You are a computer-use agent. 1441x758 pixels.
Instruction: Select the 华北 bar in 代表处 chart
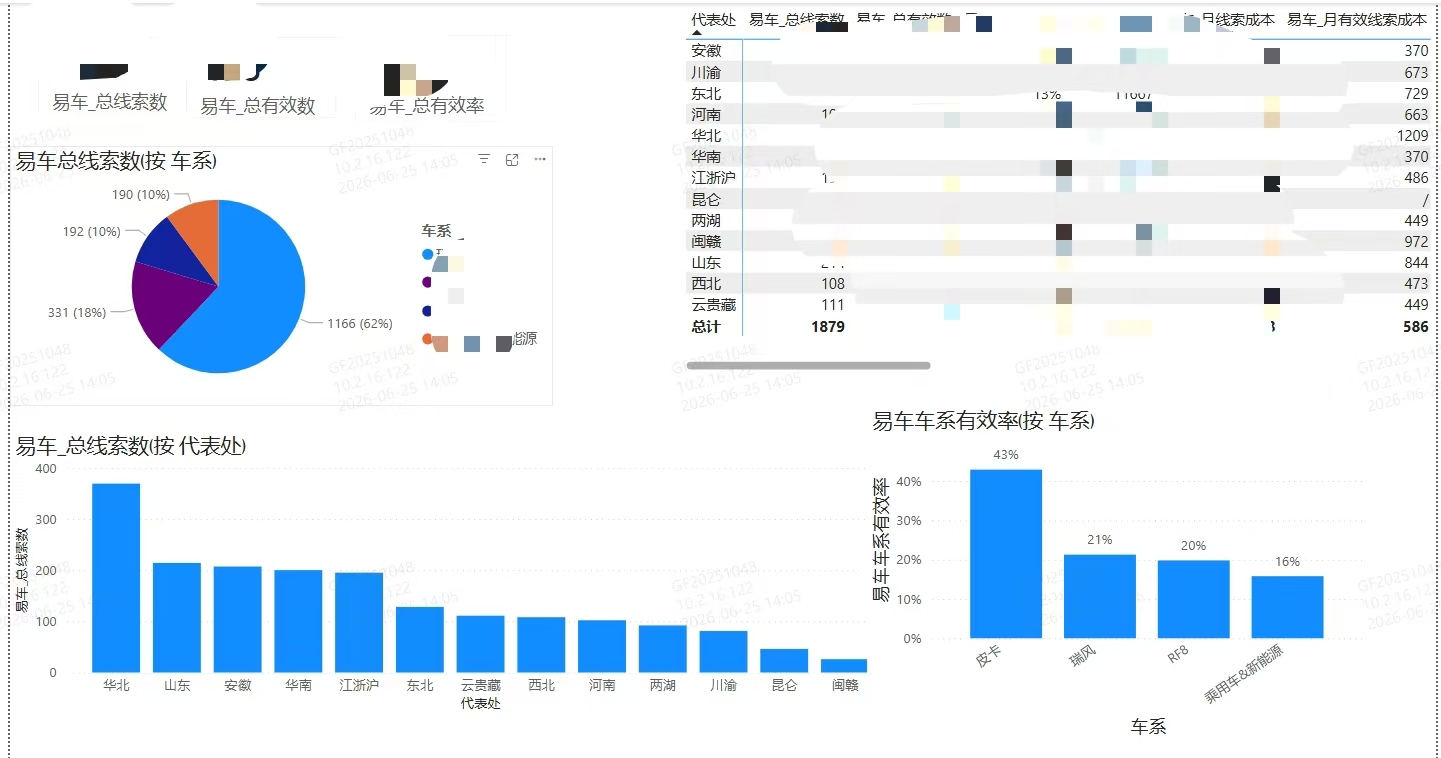pyautogui.click(x=116, y=578)
